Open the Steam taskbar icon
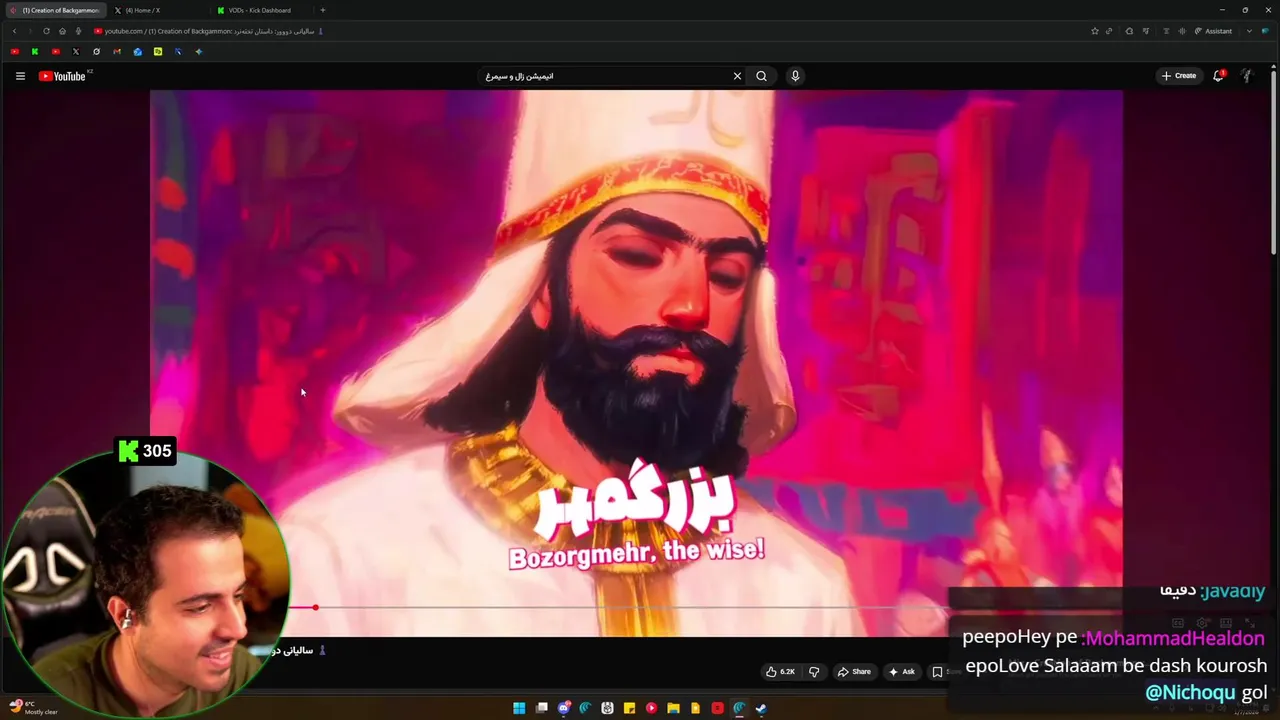This screenshot has height=720, width=1280. pos(761,708)
